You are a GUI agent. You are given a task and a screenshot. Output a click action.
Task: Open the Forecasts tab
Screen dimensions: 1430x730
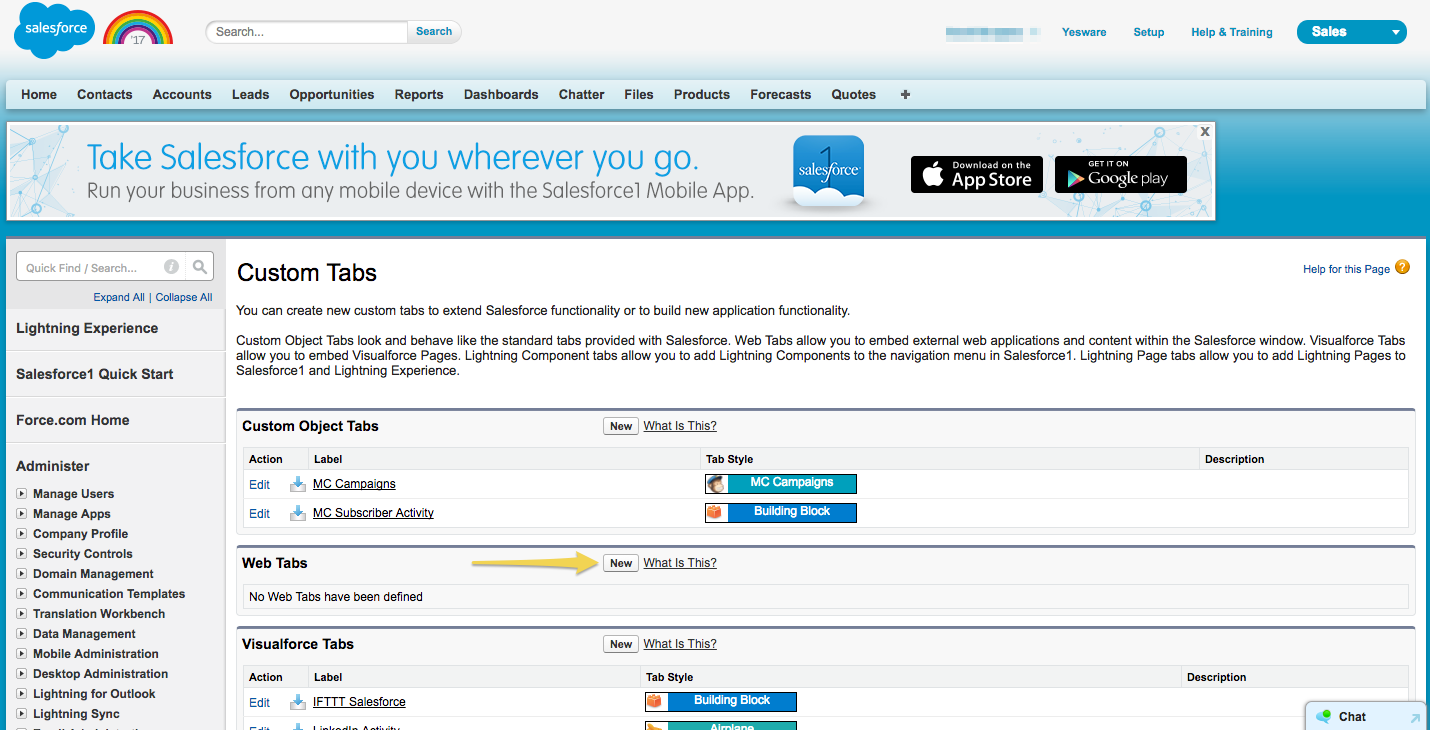(x=781, y=94)
